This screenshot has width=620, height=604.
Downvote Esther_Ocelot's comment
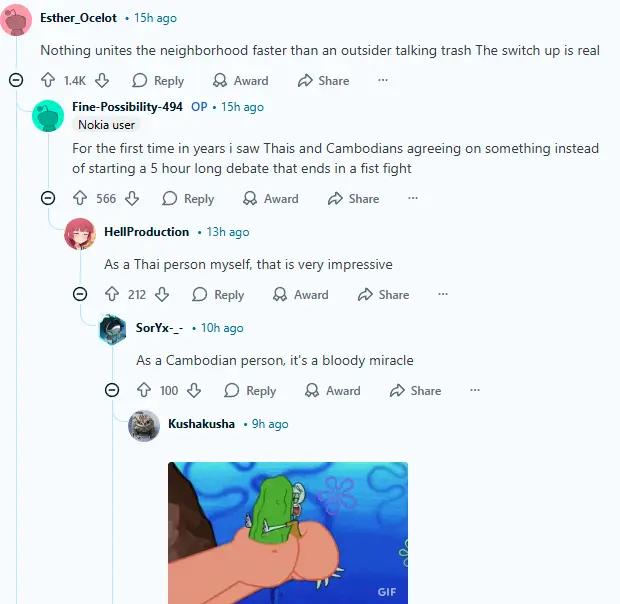102,80
